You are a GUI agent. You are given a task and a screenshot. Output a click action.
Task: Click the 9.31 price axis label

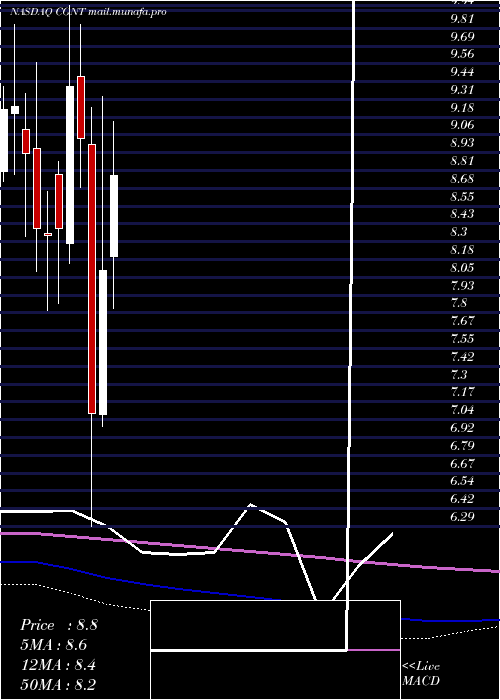tap(462, 90)
